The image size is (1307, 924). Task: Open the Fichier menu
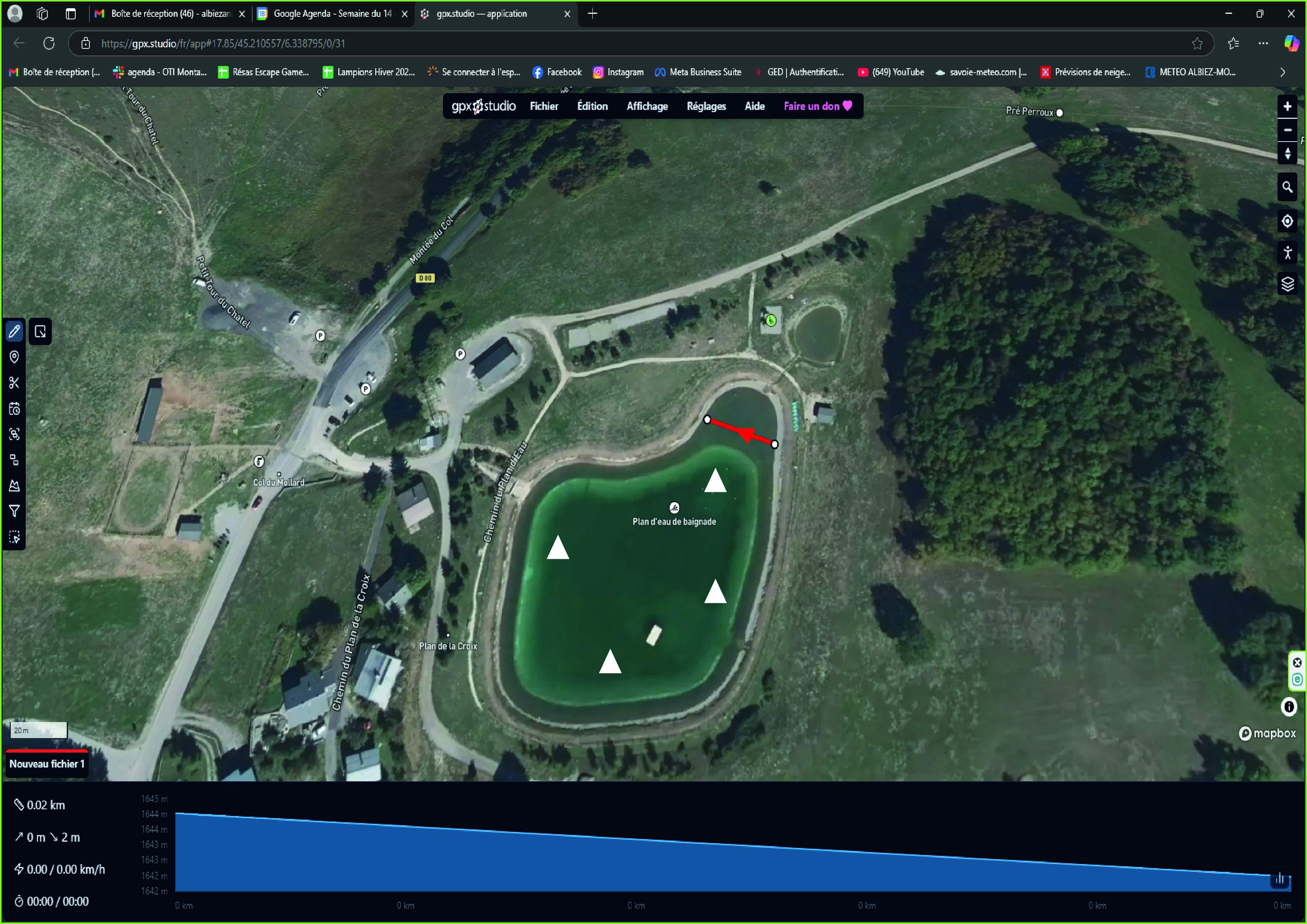click(x=544, y=106)
